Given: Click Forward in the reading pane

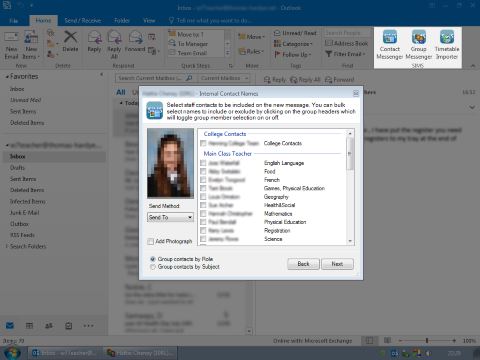Looking at the screenshot, I should pos(339,80).
